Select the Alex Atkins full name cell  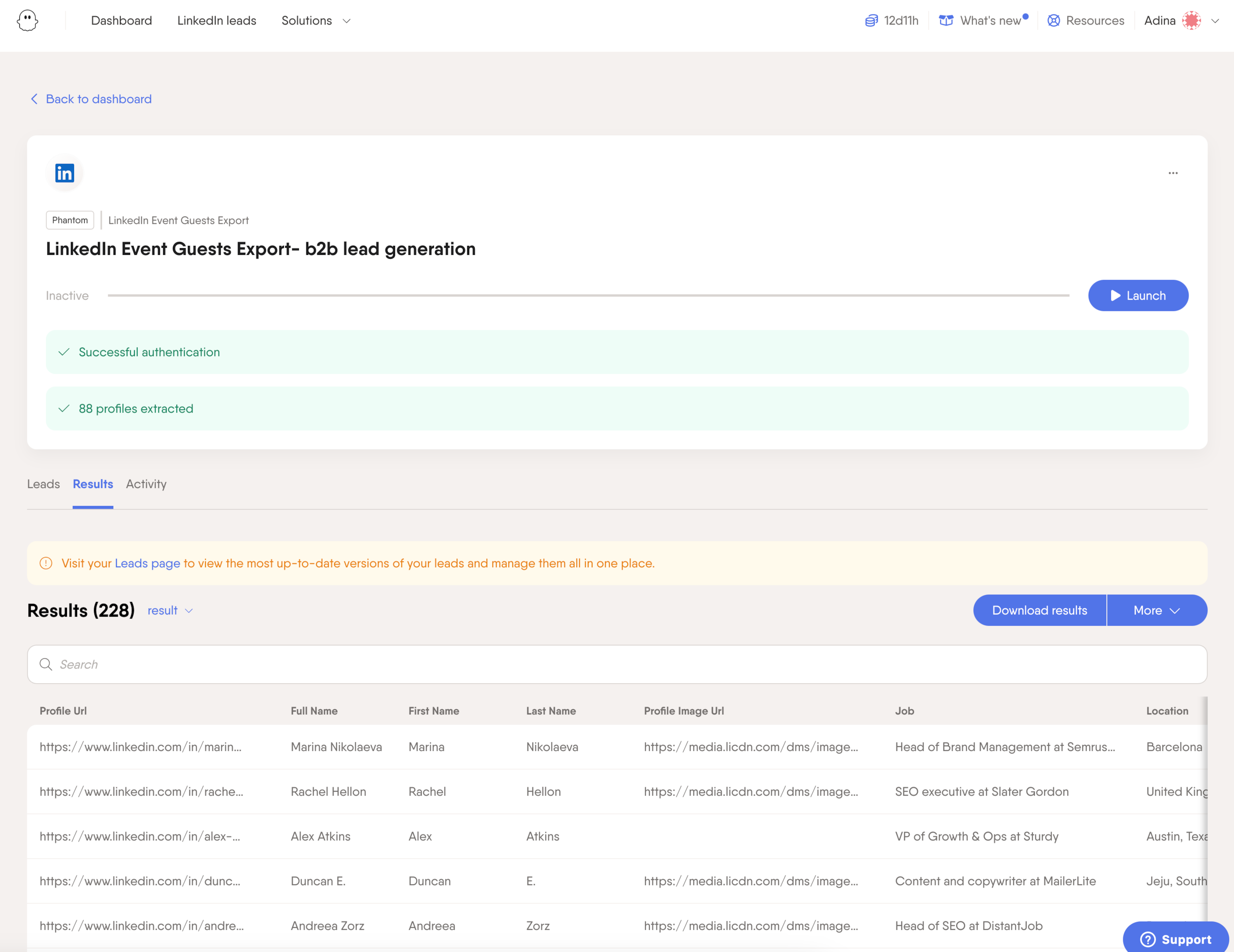[x=321, y=836]
